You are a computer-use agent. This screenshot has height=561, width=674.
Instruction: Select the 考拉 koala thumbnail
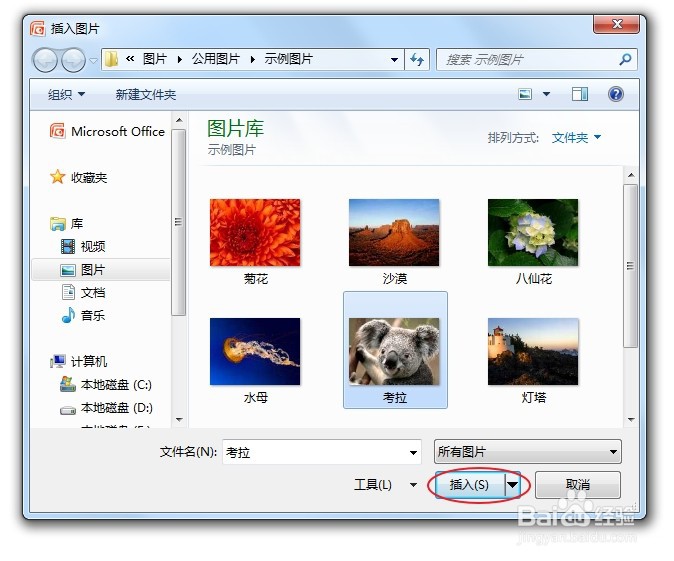click(395, 350)
